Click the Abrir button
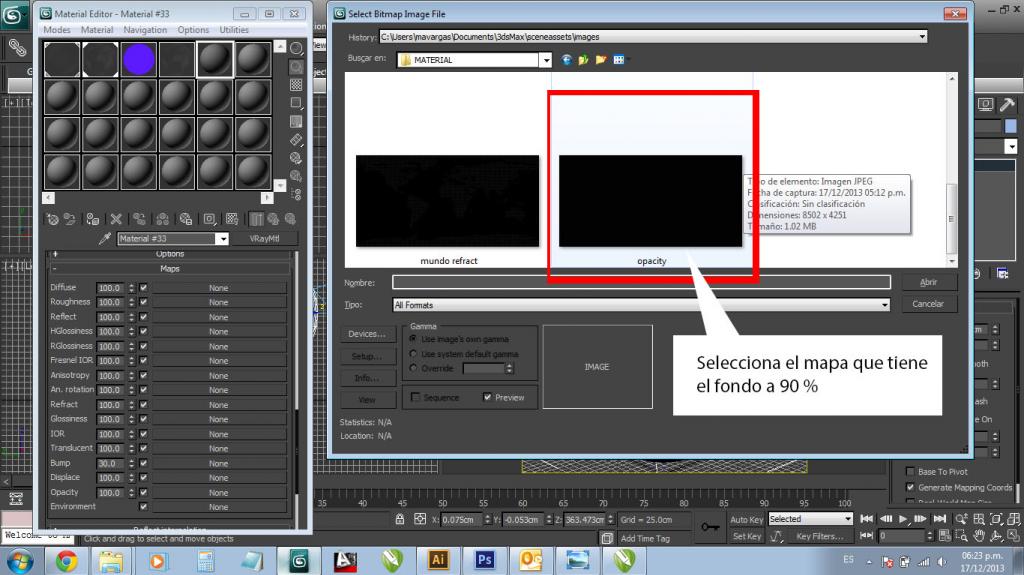This screenshot has height=575, width=1024. (x=928, y=282)
